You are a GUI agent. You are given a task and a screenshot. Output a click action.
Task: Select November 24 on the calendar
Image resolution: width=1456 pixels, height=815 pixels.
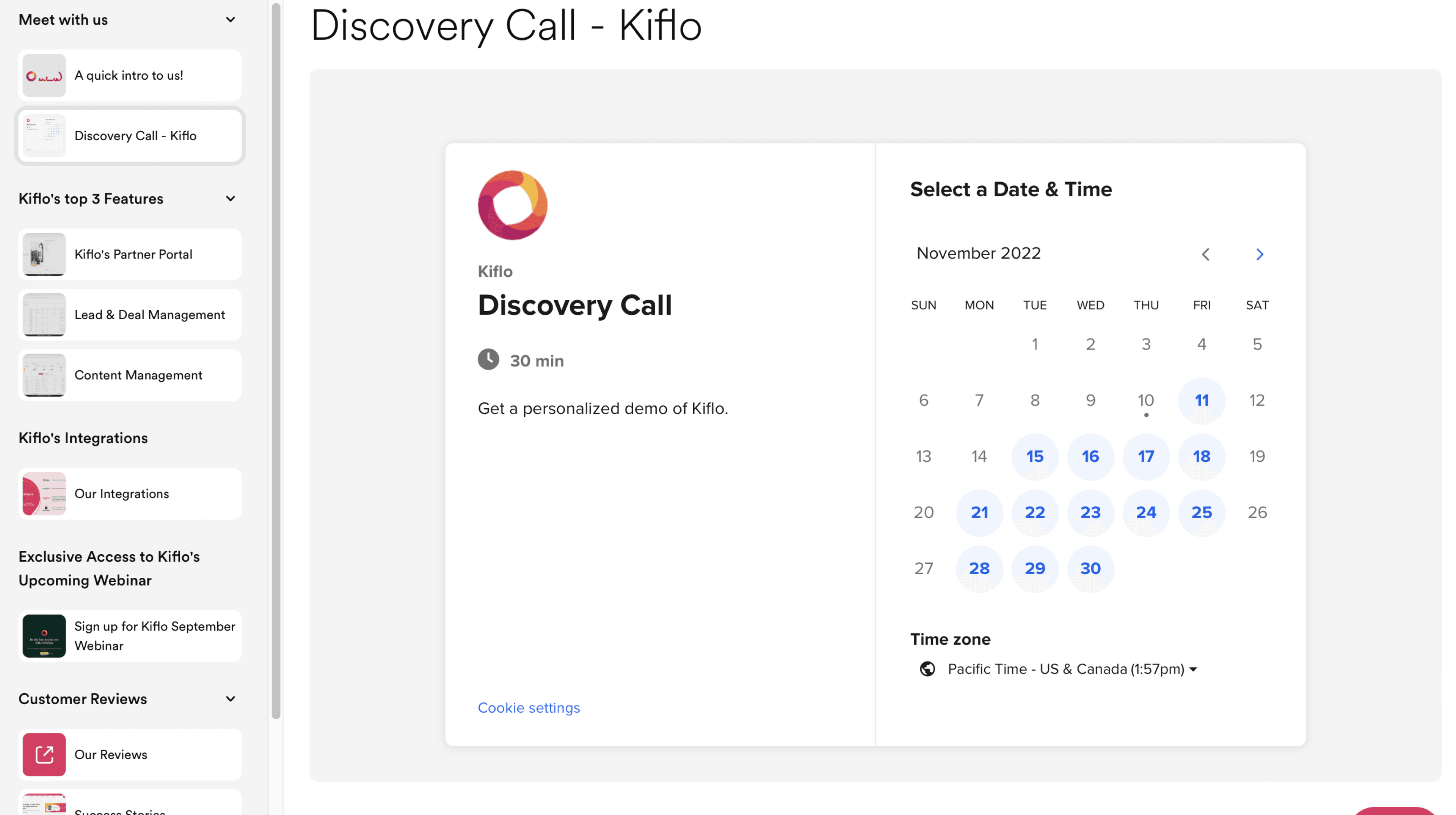[1146, 513]
